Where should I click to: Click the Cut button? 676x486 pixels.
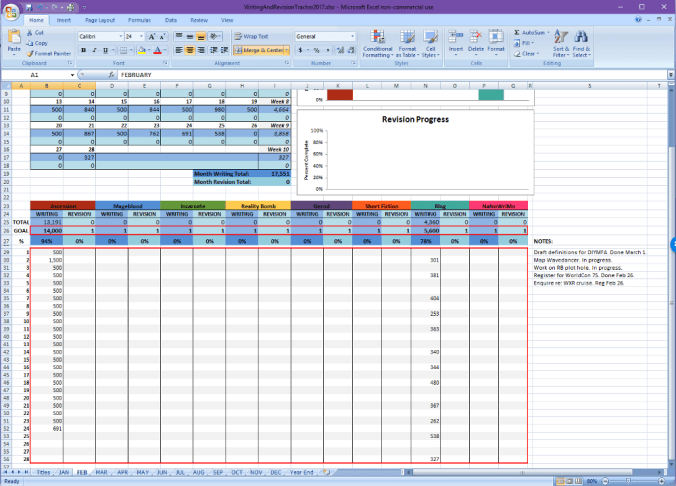point(38,32)
